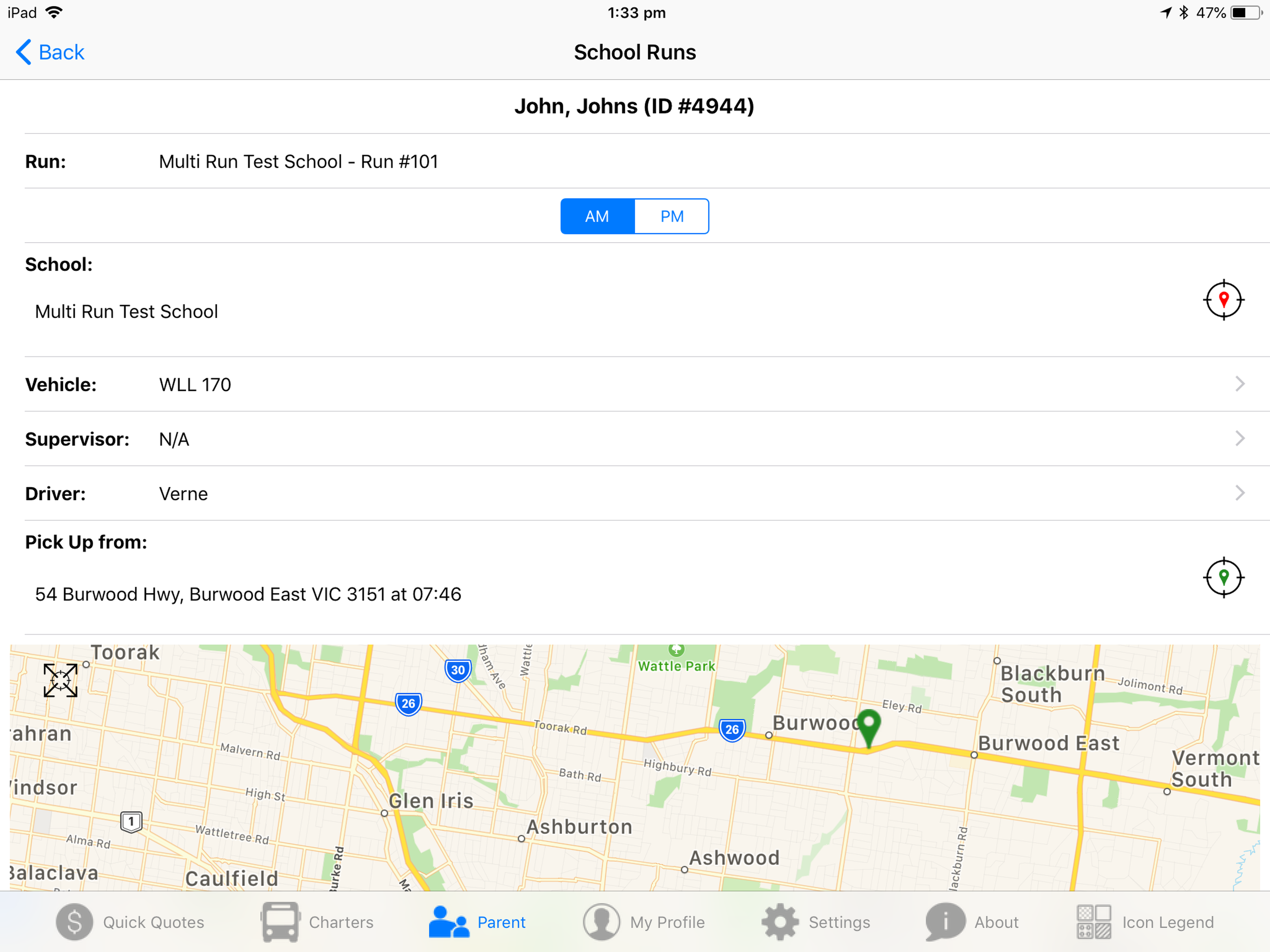
Task: Open Driver Verne details chevron
Action: (x=1240, y=493)
